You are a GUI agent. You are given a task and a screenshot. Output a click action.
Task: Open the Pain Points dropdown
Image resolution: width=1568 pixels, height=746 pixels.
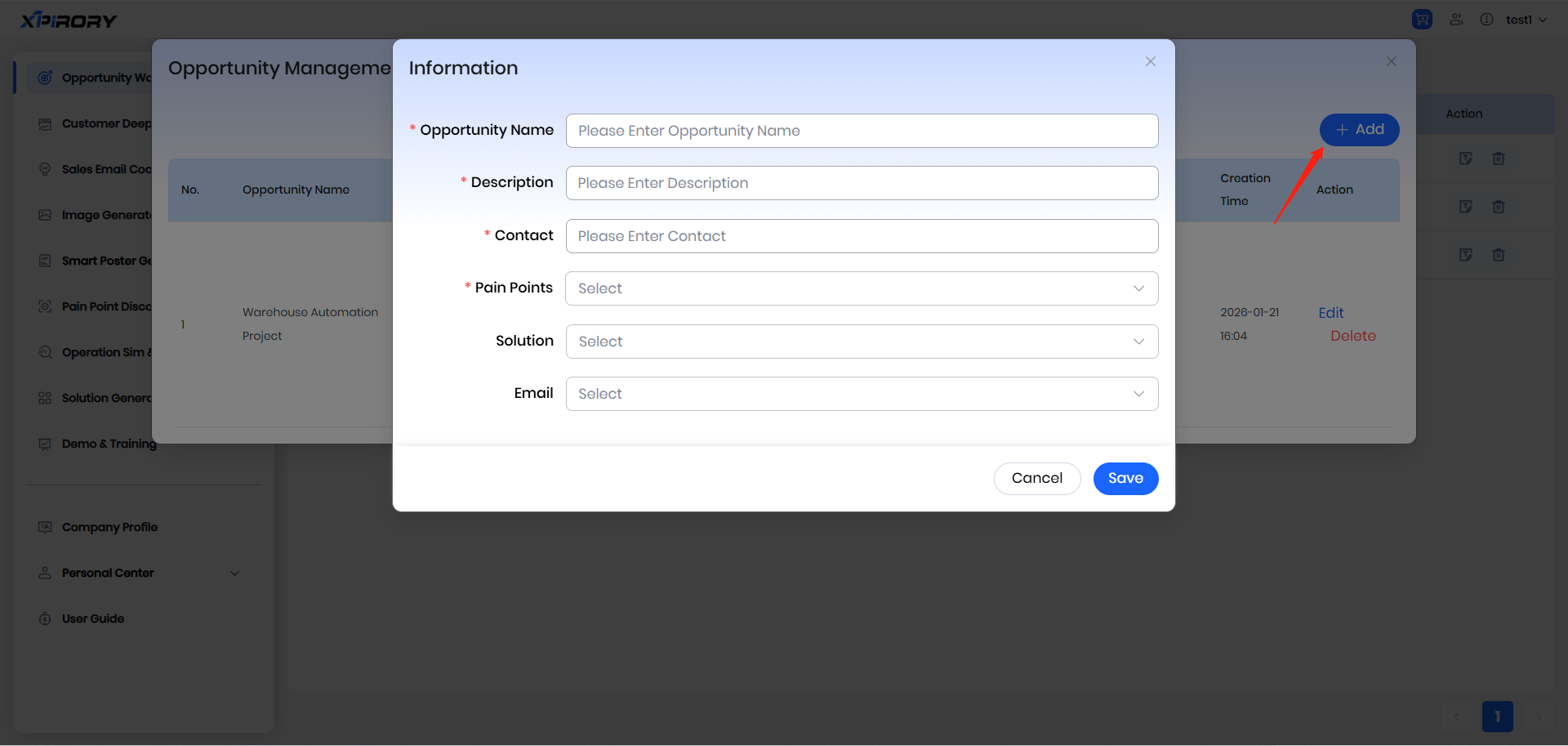click(x=861, y=288)
